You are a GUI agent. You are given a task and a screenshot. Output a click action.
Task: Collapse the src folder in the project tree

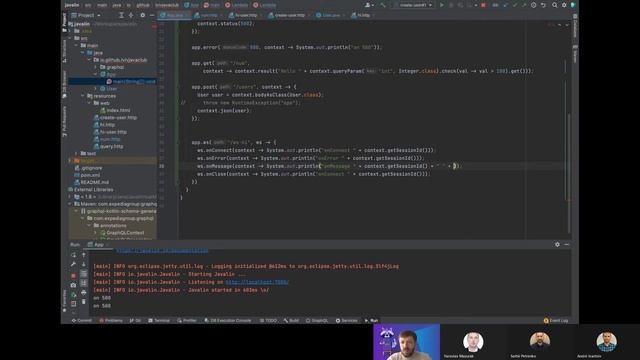click(x=70, y=38)
